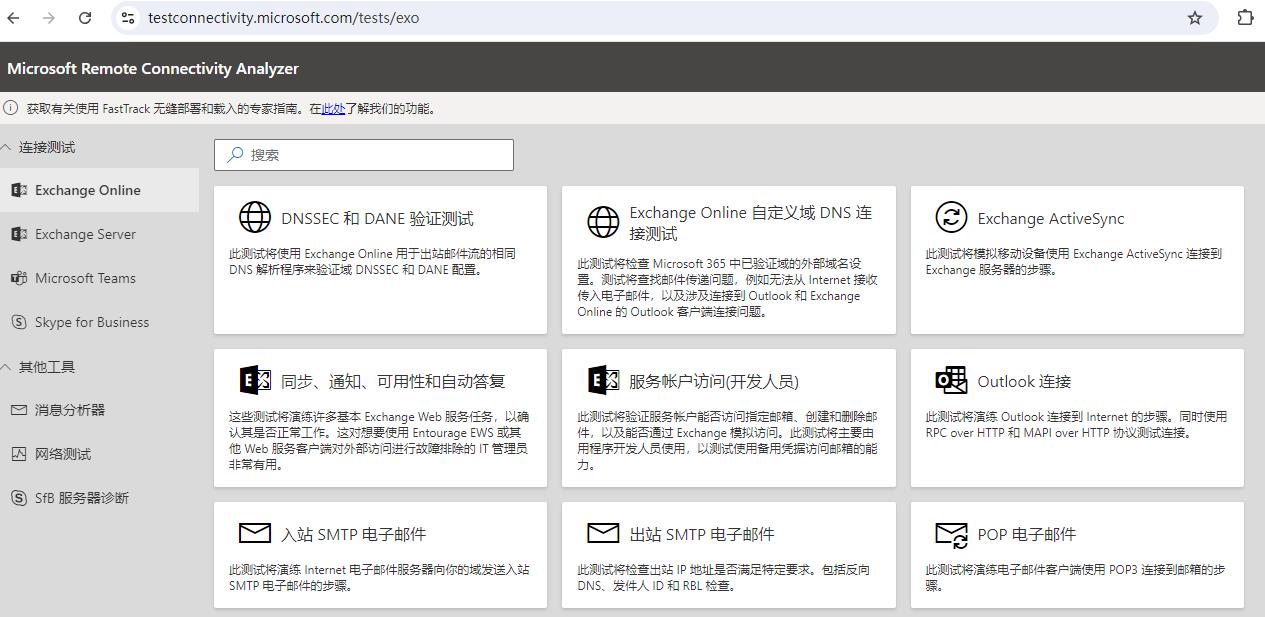Image resolution: width=1265 pixels, height=617 pixels.
Task: Click the Microsoft Remote Connectivity Analyzer header title
Action: point(153,68)
